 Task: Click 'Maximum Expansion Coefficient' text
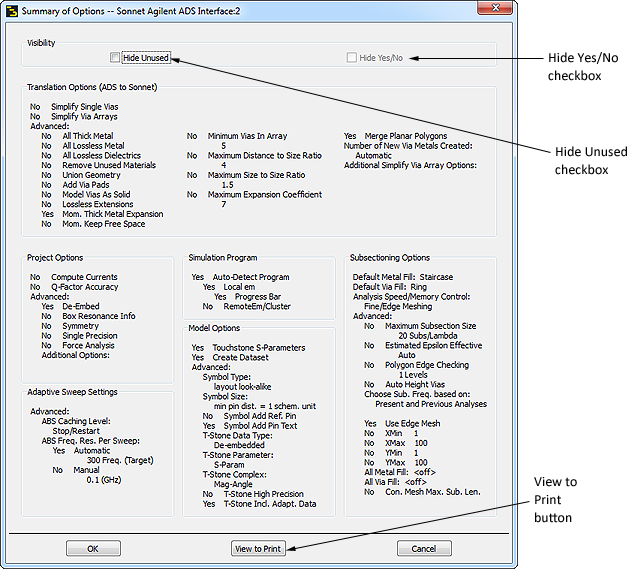tap(265, 195)
